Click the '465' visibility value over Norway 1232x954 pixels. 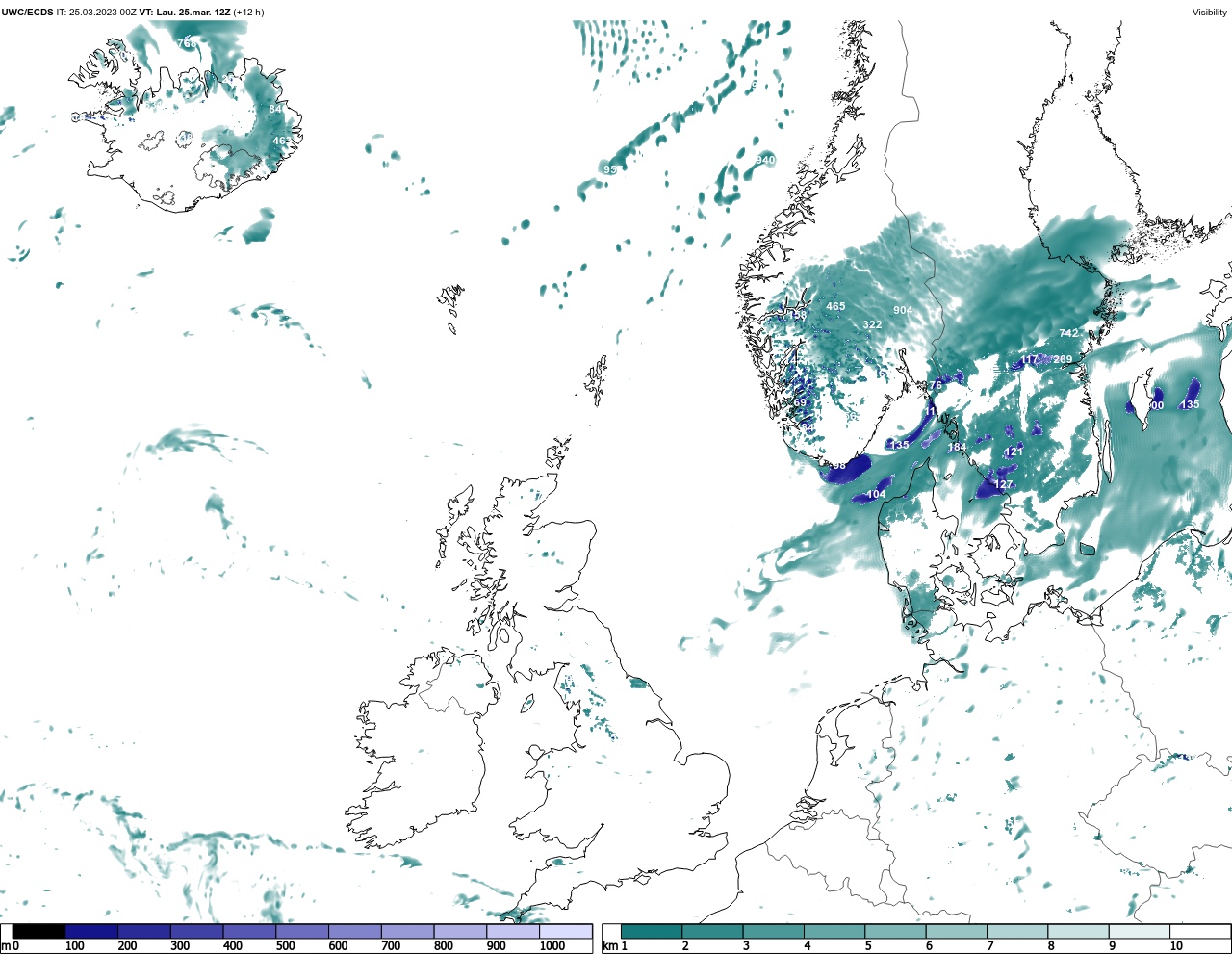(x=835, y=307)
